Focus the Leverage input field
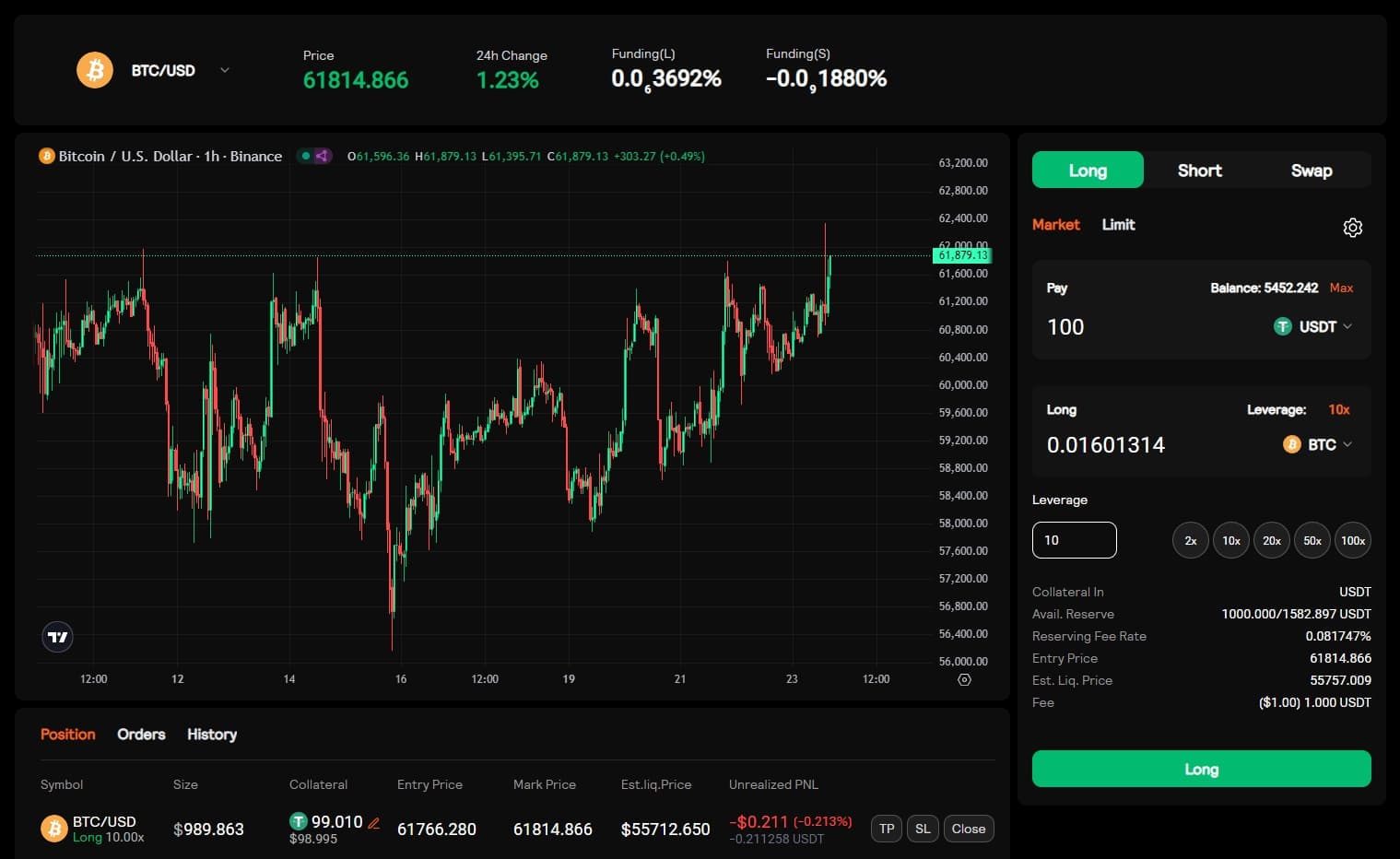Image resolution: width=1400 pixels, height=859 pixels. point(1074,540)
